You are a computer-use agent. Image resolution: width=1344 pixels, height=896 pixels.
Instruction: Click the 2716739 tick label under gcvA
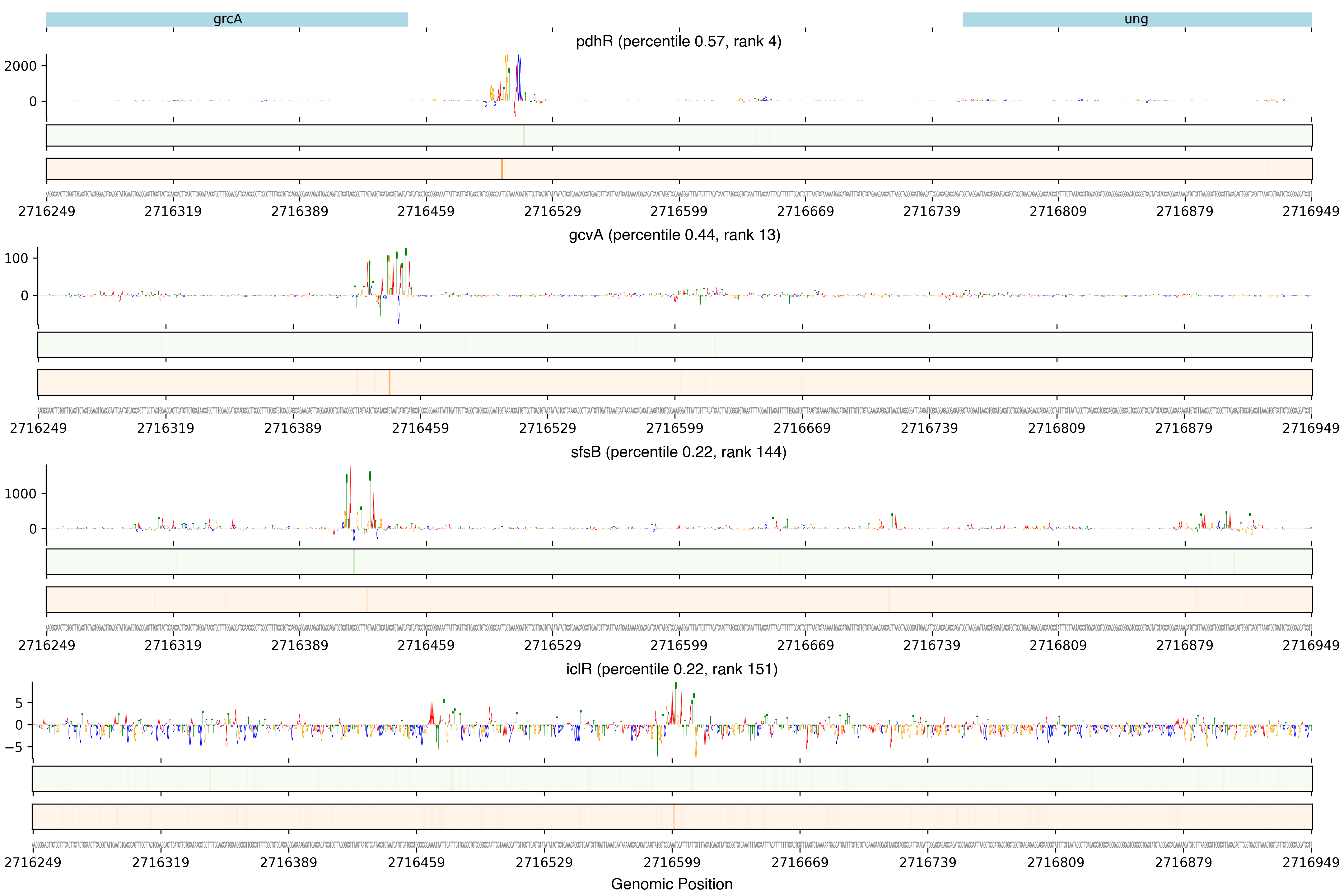click(929, 428)
